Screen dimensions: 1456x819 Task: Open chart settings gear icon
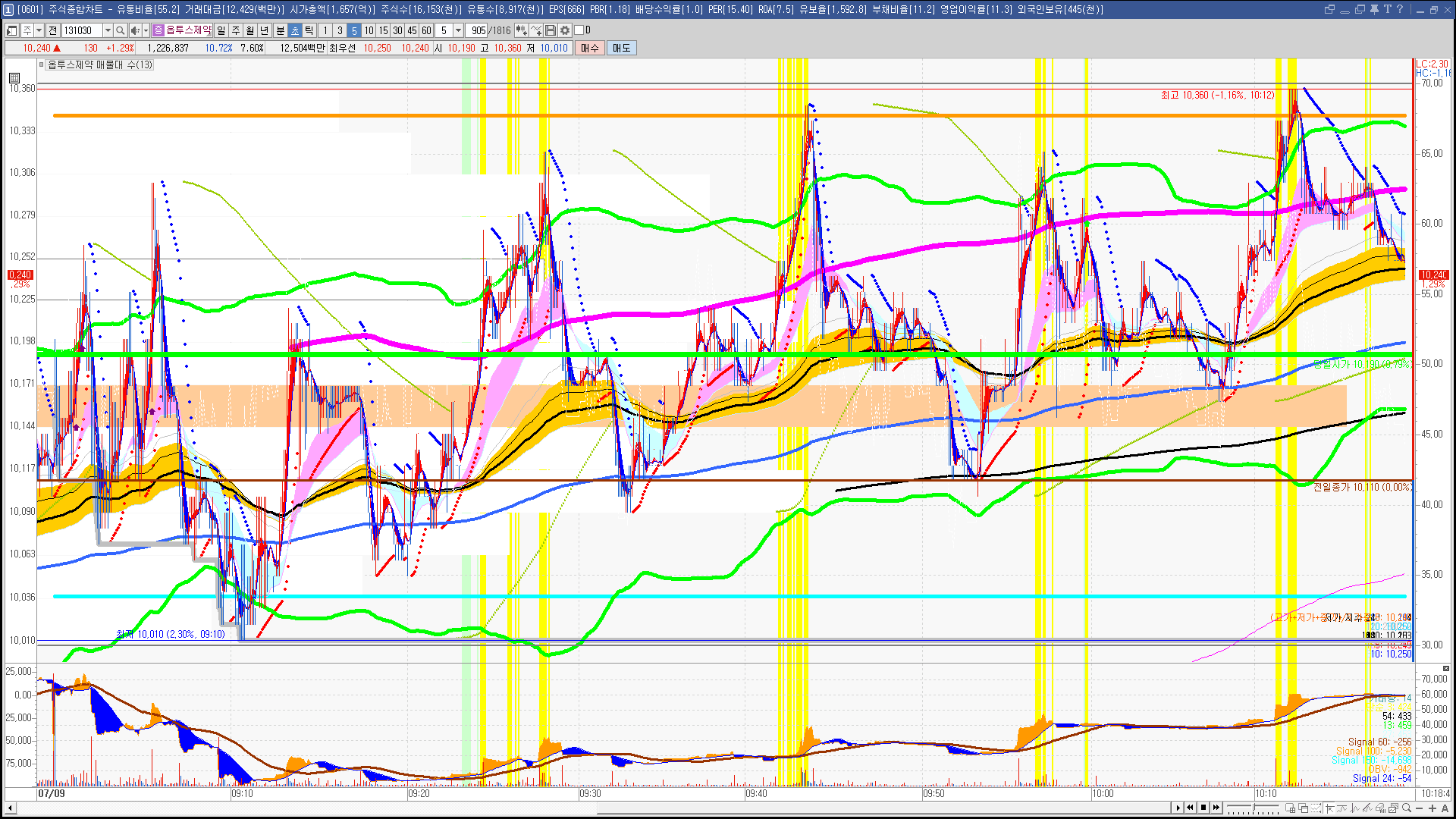(565, 30)
